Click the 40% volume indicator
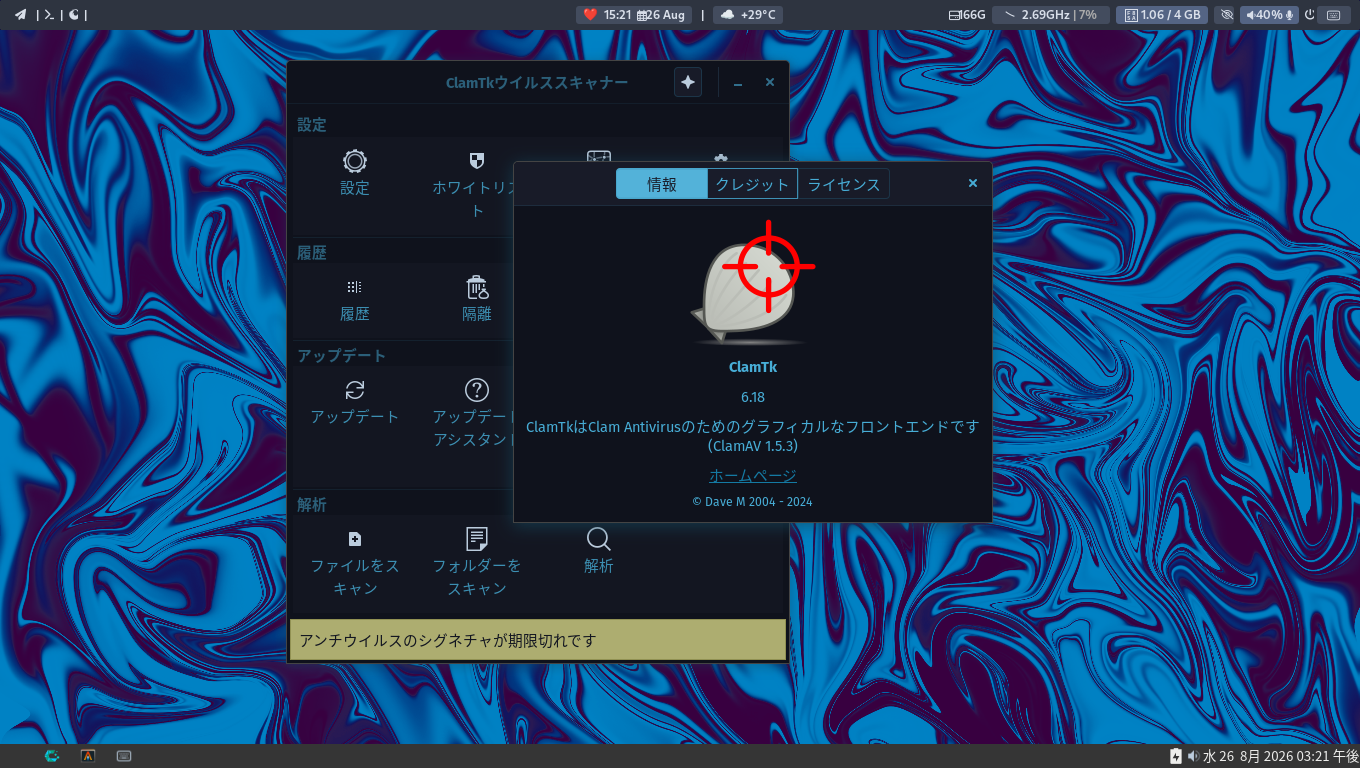Viewport: 1360px width, 768px height. 1264,14
